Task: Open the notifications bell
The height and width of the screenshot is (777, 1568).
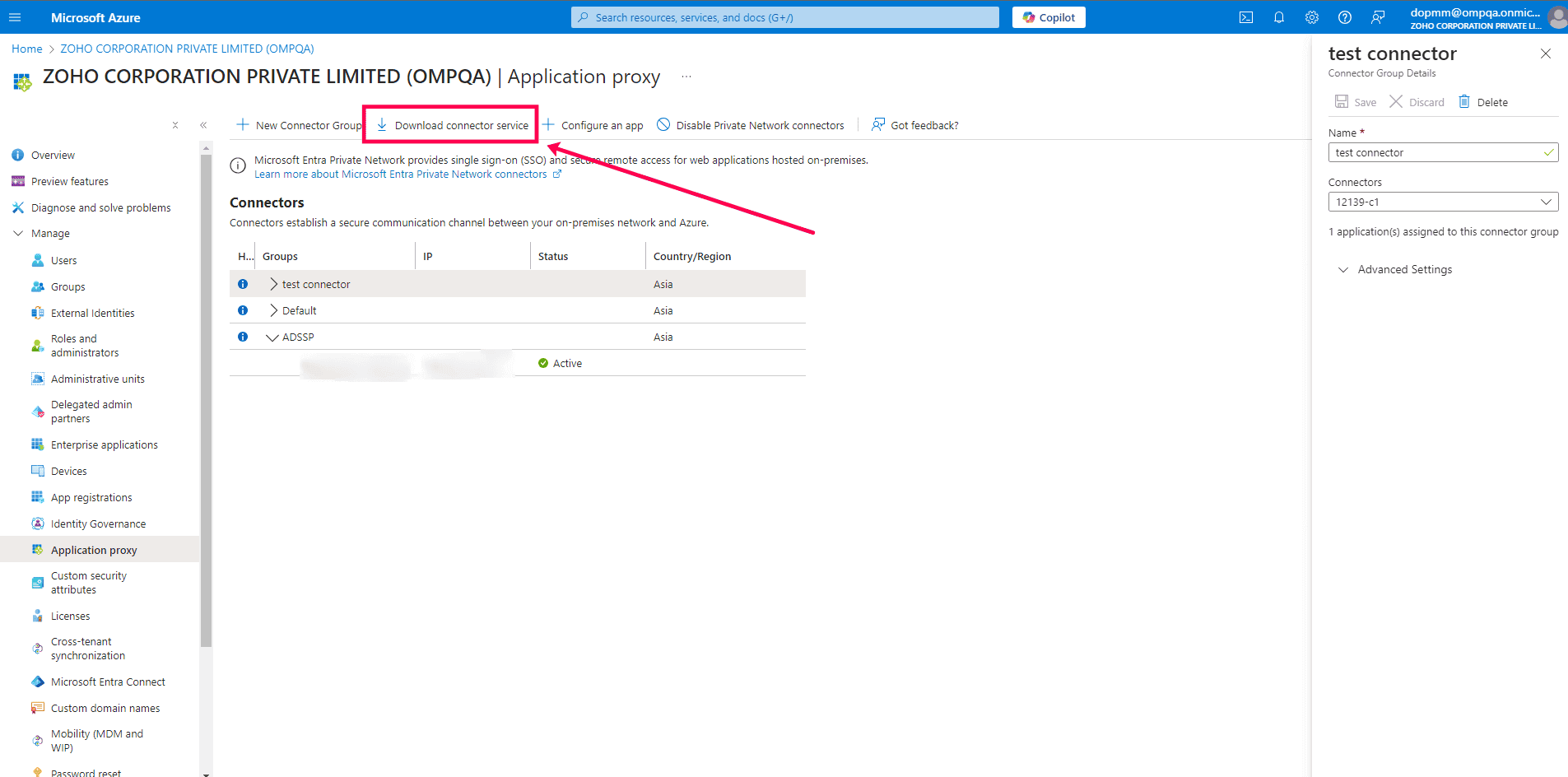Action: pyautogui.click(x=1279, y=17)
